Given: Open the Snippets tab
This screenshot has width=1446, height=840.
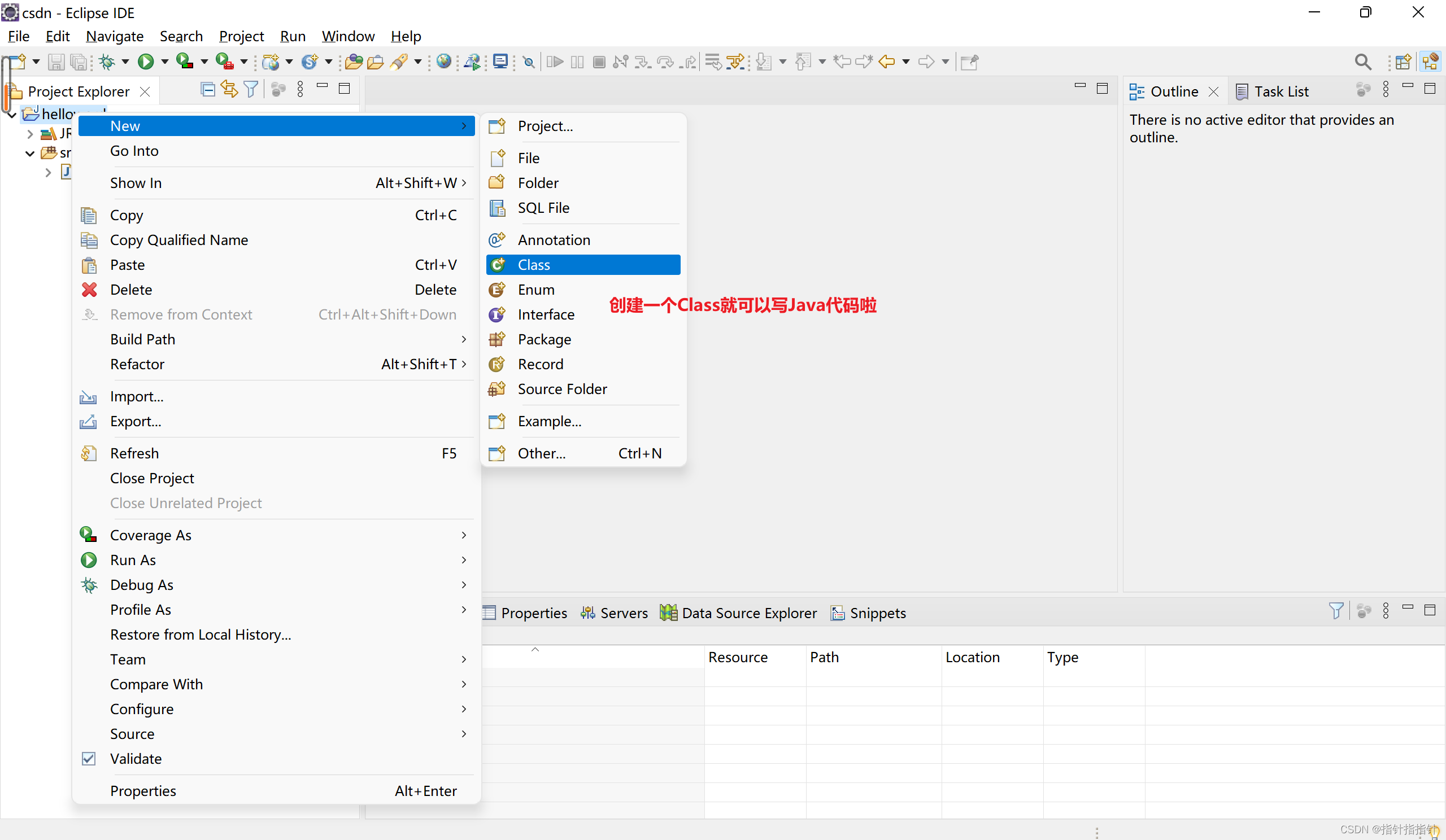Looking at the screenshot, I should tap(869, 613).
